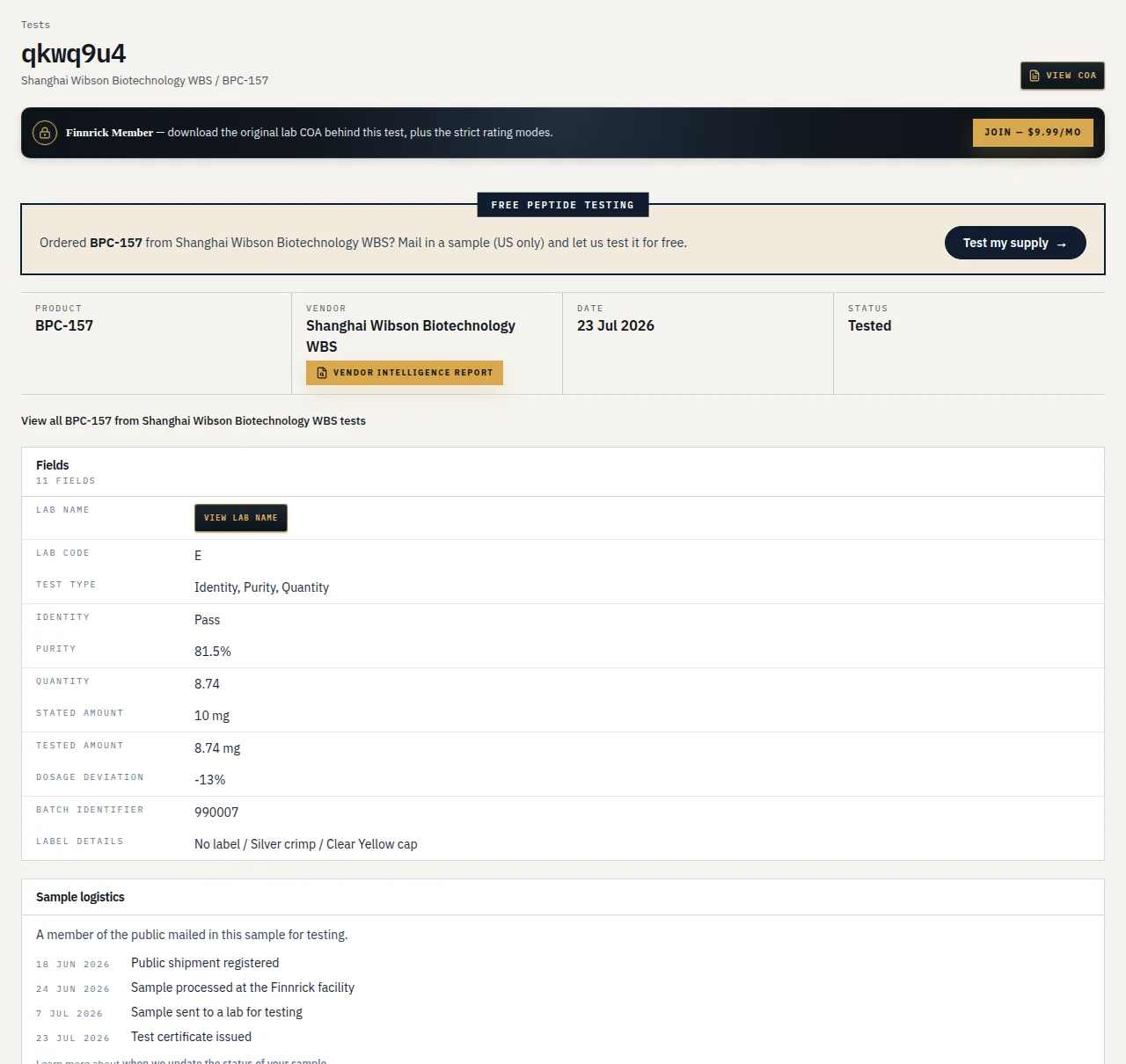Click the Finnrick Member text in banner
Image resolution: width=1126 pixels, height=1064 pixels.
coord(109,133)
